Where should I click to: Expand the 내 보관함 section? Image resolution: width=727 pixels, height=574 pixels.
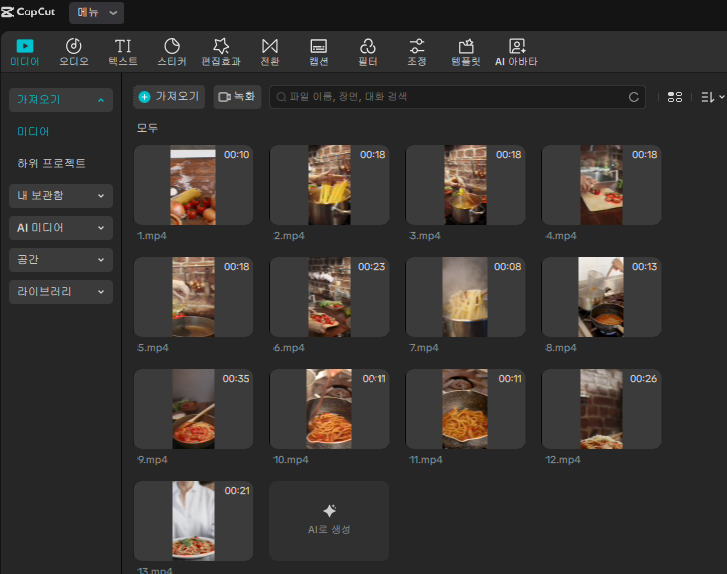click(61, 196)
